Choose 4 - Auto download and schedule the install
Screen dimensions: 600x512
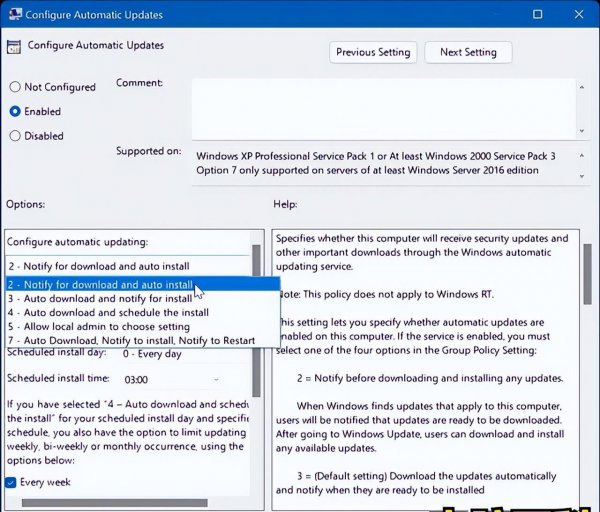tap(143, 313)
